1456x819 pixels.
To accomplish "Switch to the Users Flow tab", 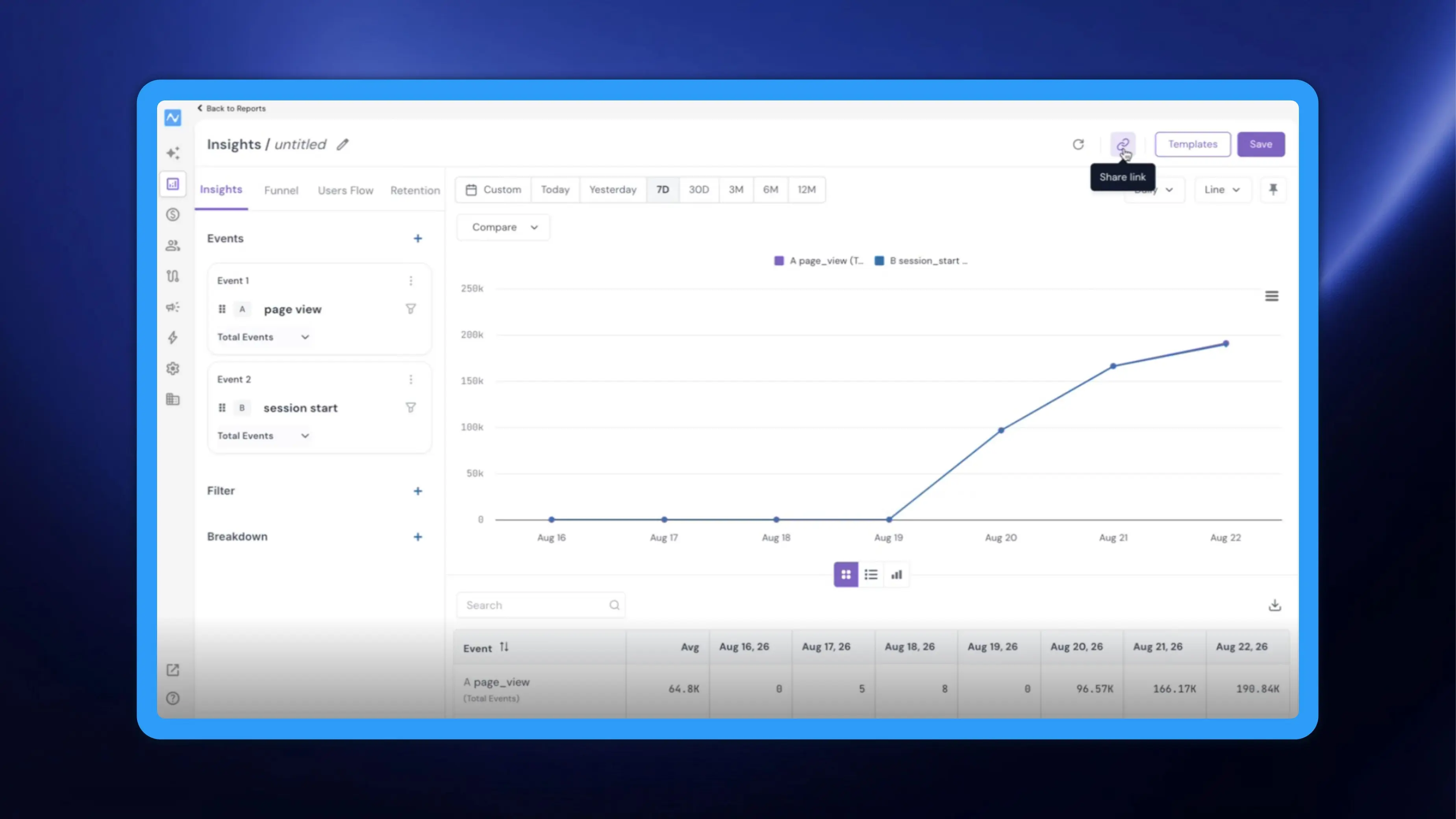I will point(345,191).
